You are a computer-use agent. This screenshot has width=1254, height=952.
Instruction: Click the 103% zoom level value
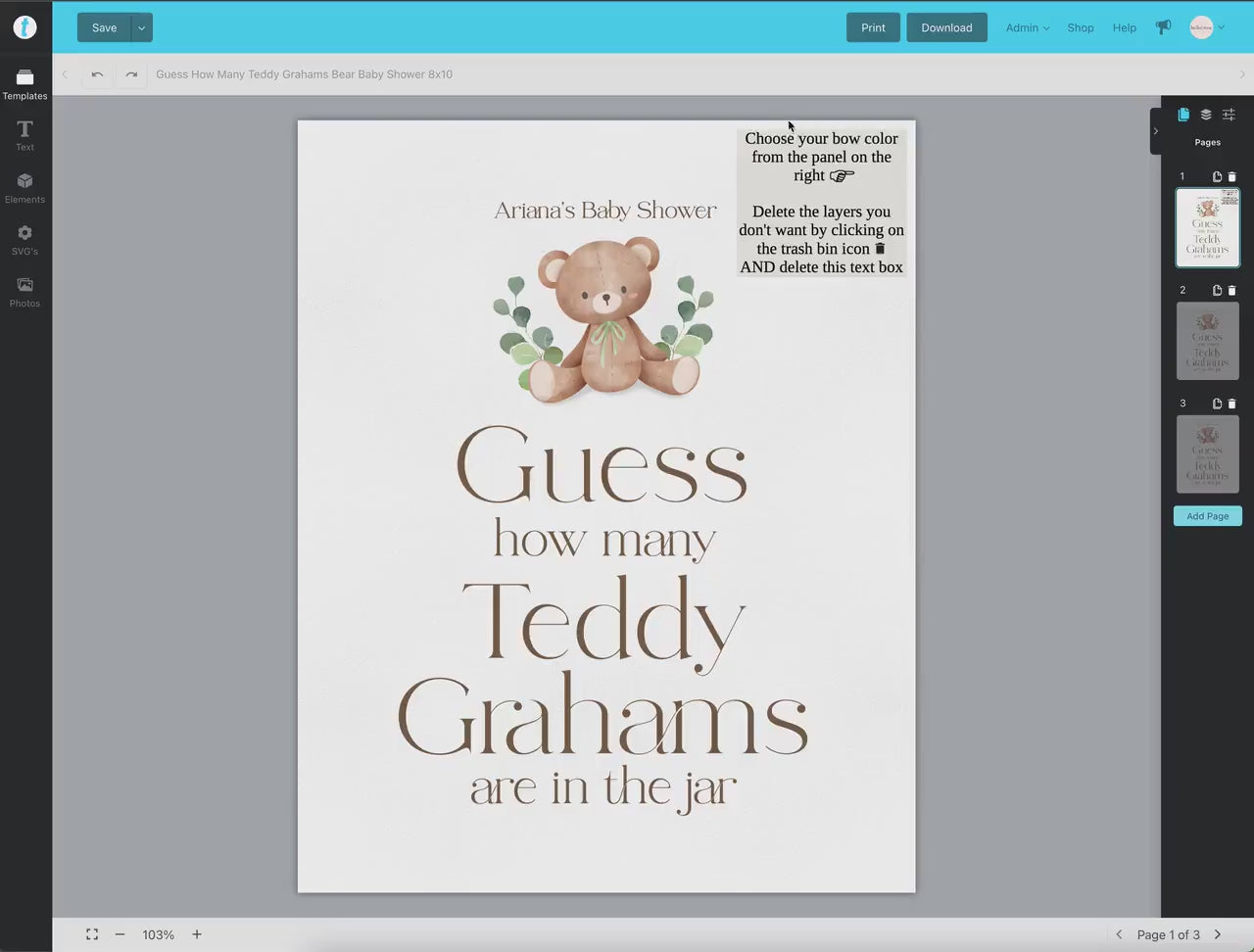coord(159,935)
